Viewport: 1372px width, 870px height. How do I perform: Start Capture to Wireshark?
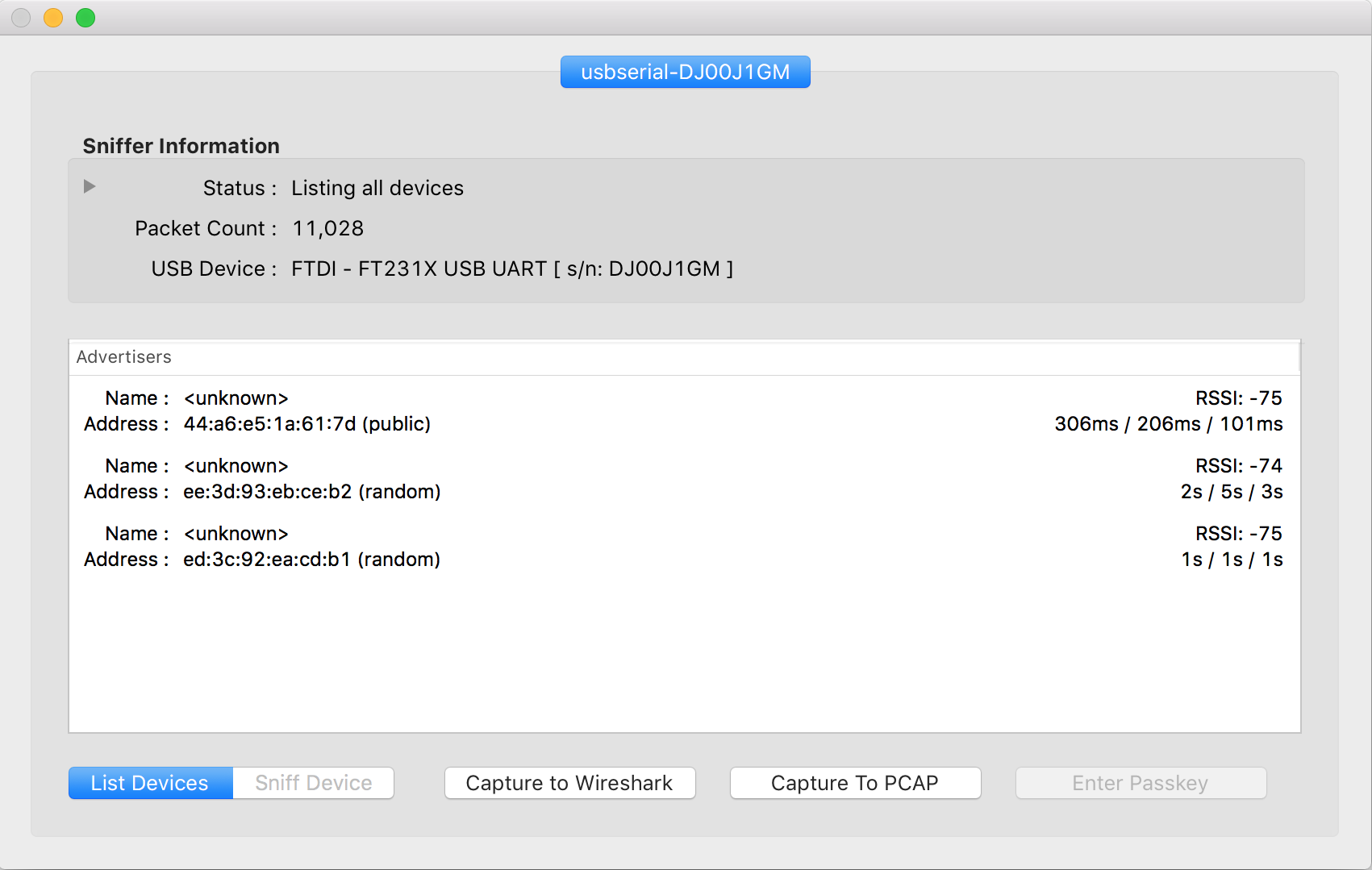click(569, 783)
